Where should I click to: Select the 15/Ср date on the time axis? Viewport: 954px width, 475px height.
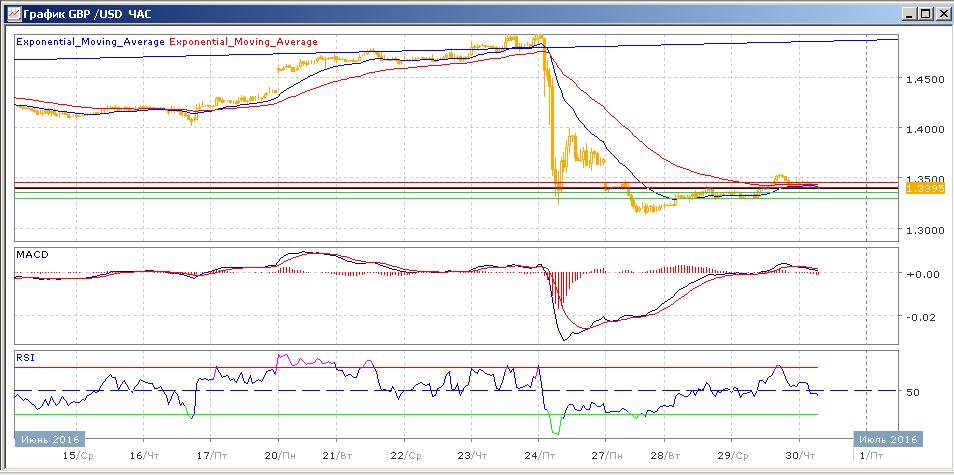(79, 455)
